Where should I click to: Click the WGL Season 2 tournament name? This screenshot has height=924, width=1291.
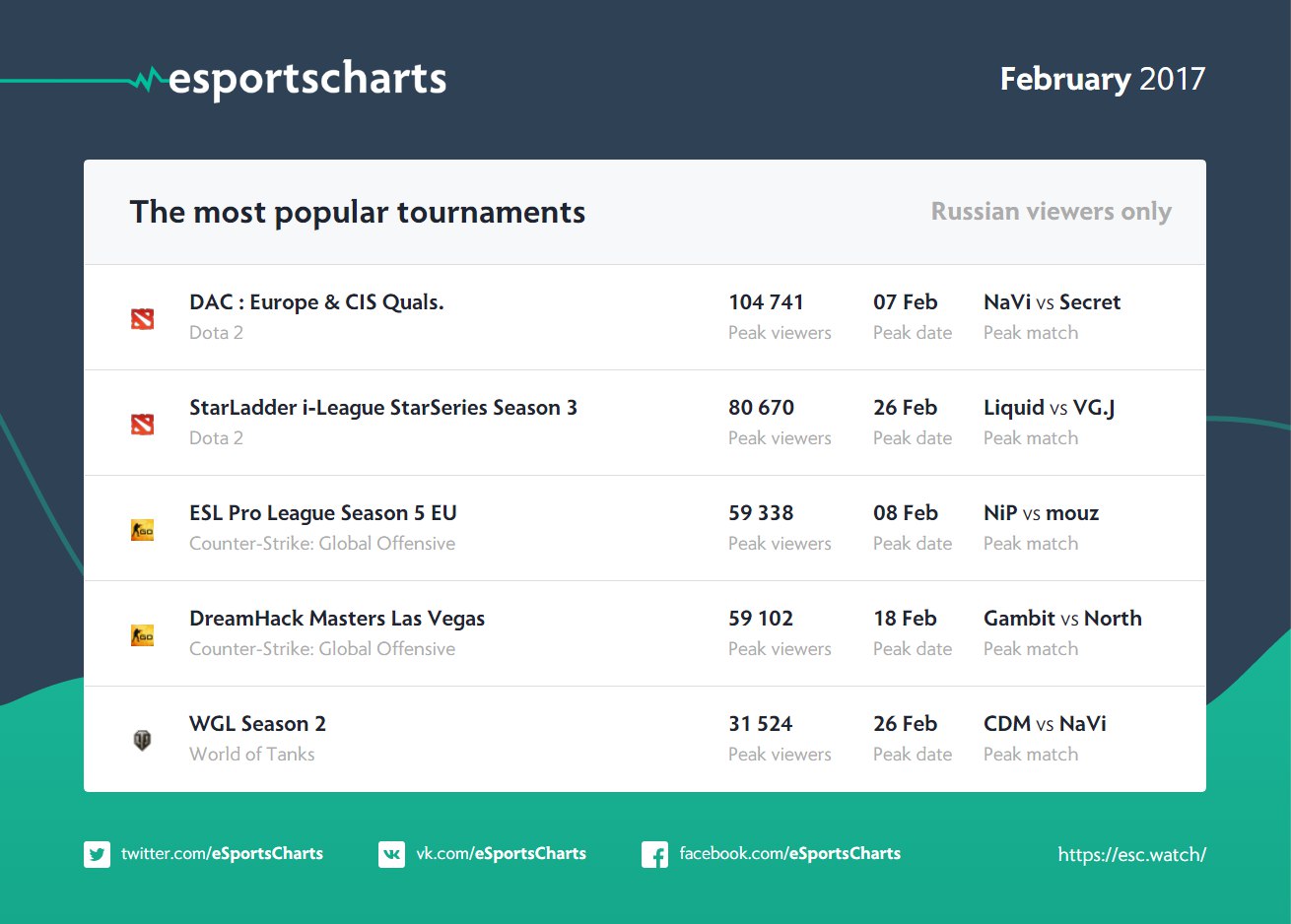pos(257,724)
